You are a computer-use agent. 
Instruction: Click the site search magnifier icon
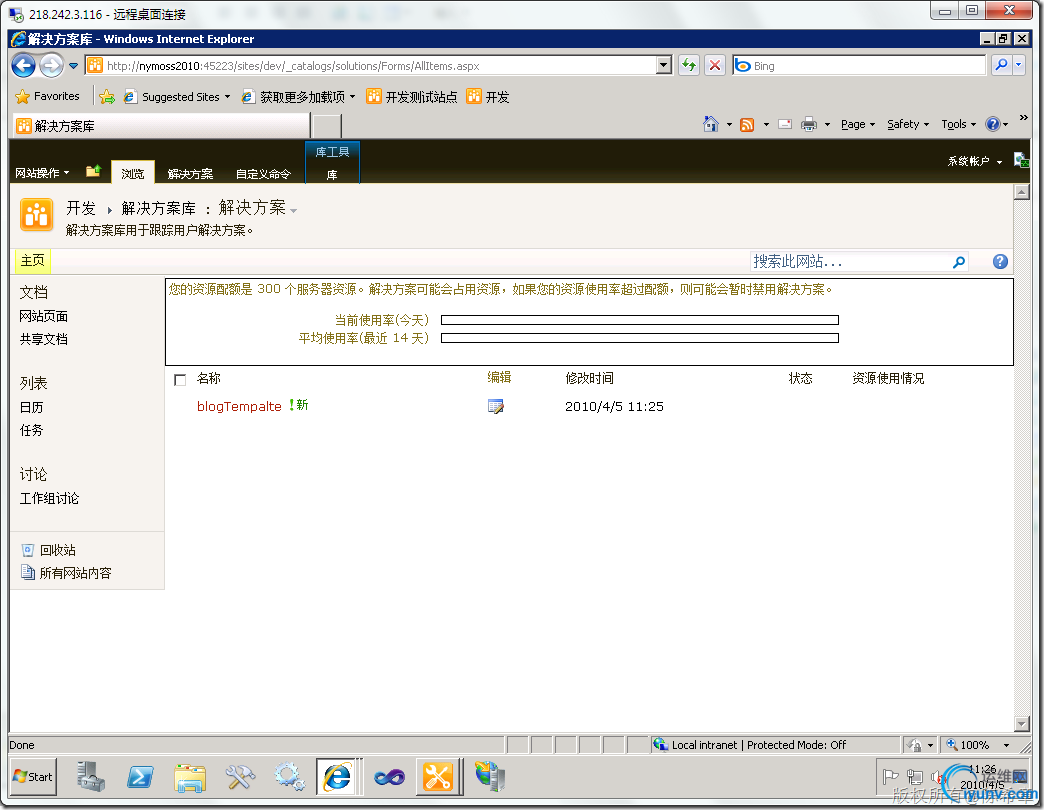(x=959, y=262)
